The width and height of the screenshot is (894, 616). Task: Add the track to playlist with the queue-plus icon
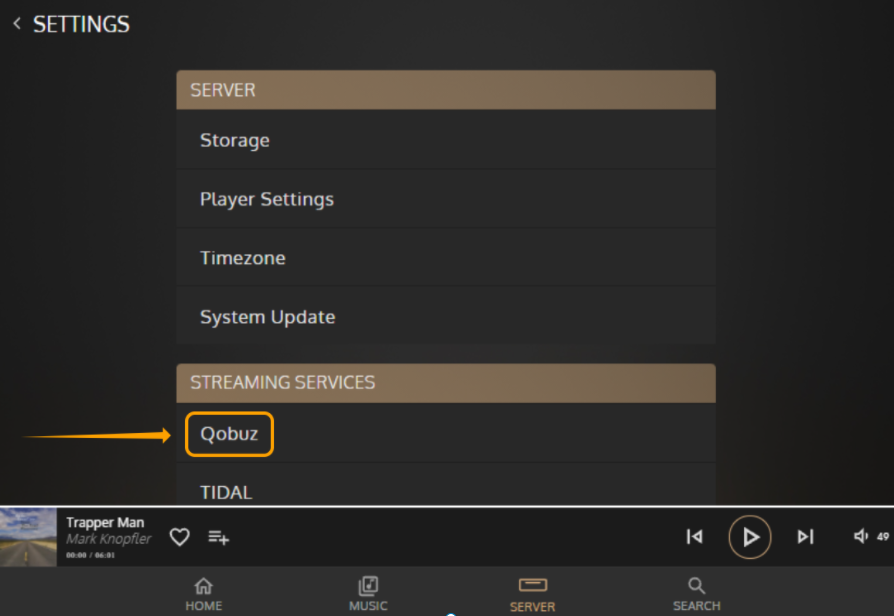pos(218,537)
